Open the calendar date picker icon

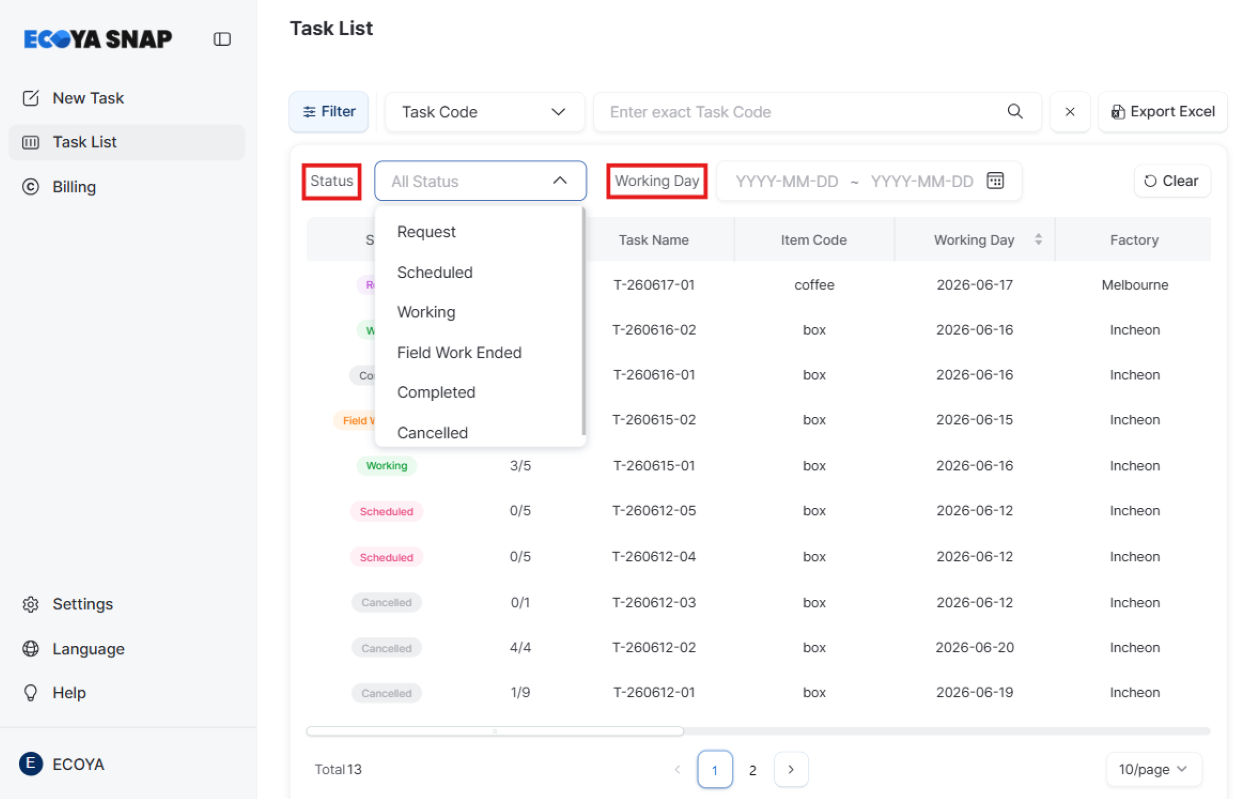tap(995, 181)
